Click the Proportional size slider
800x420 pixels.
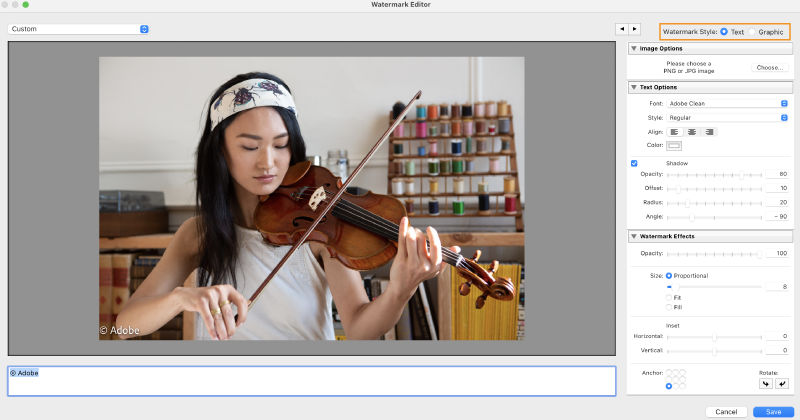click(714, 287)
